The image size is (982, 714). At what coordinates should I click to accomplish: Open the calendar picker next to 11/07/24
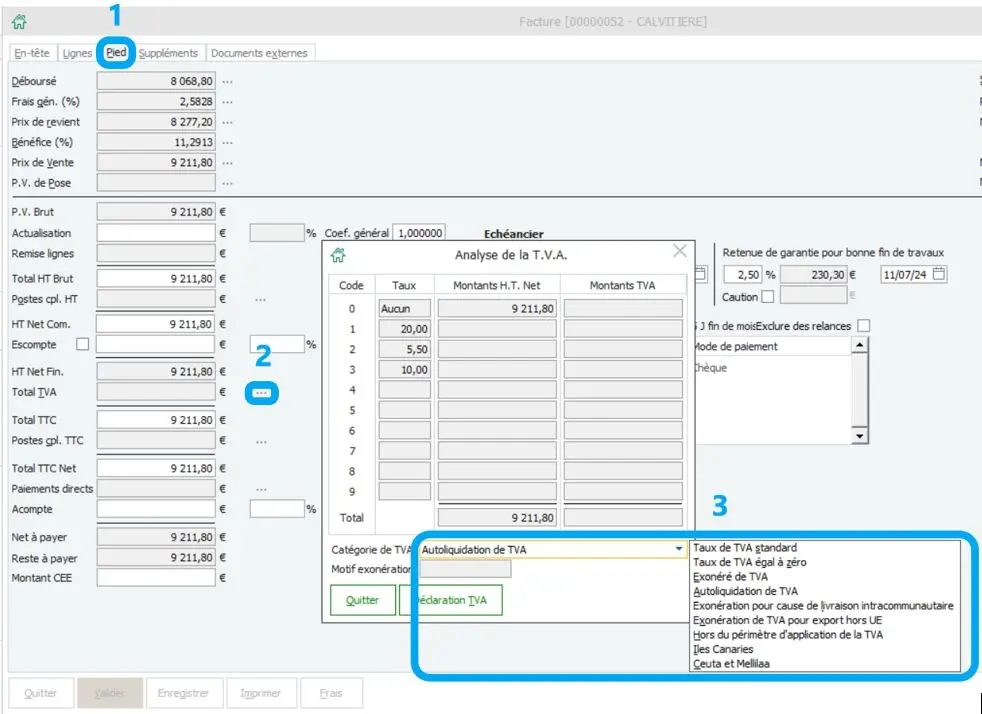point(939,274)
